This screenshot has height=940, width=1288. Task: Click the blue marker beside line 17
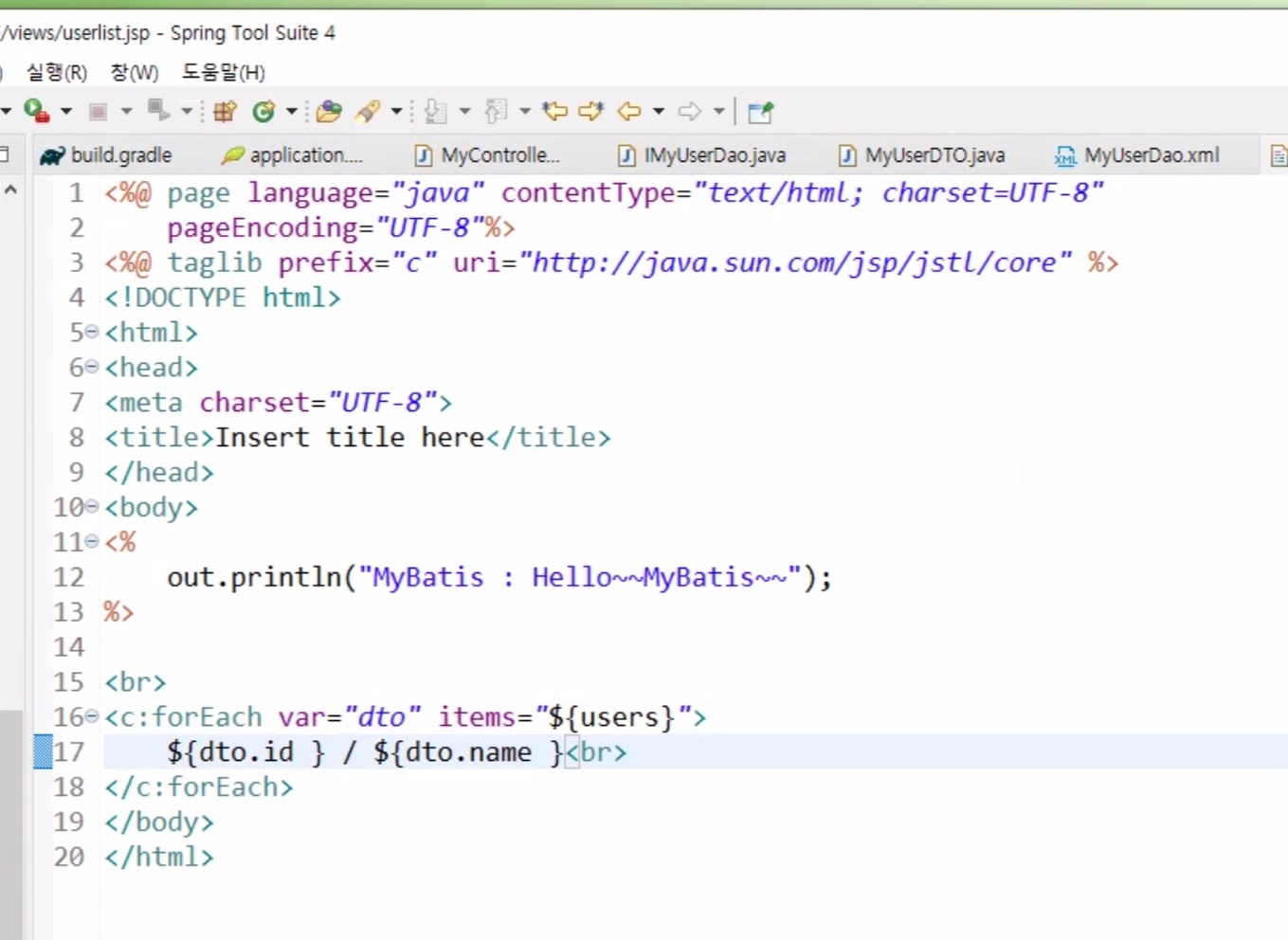pyautogui.click(x=43, y=751)
